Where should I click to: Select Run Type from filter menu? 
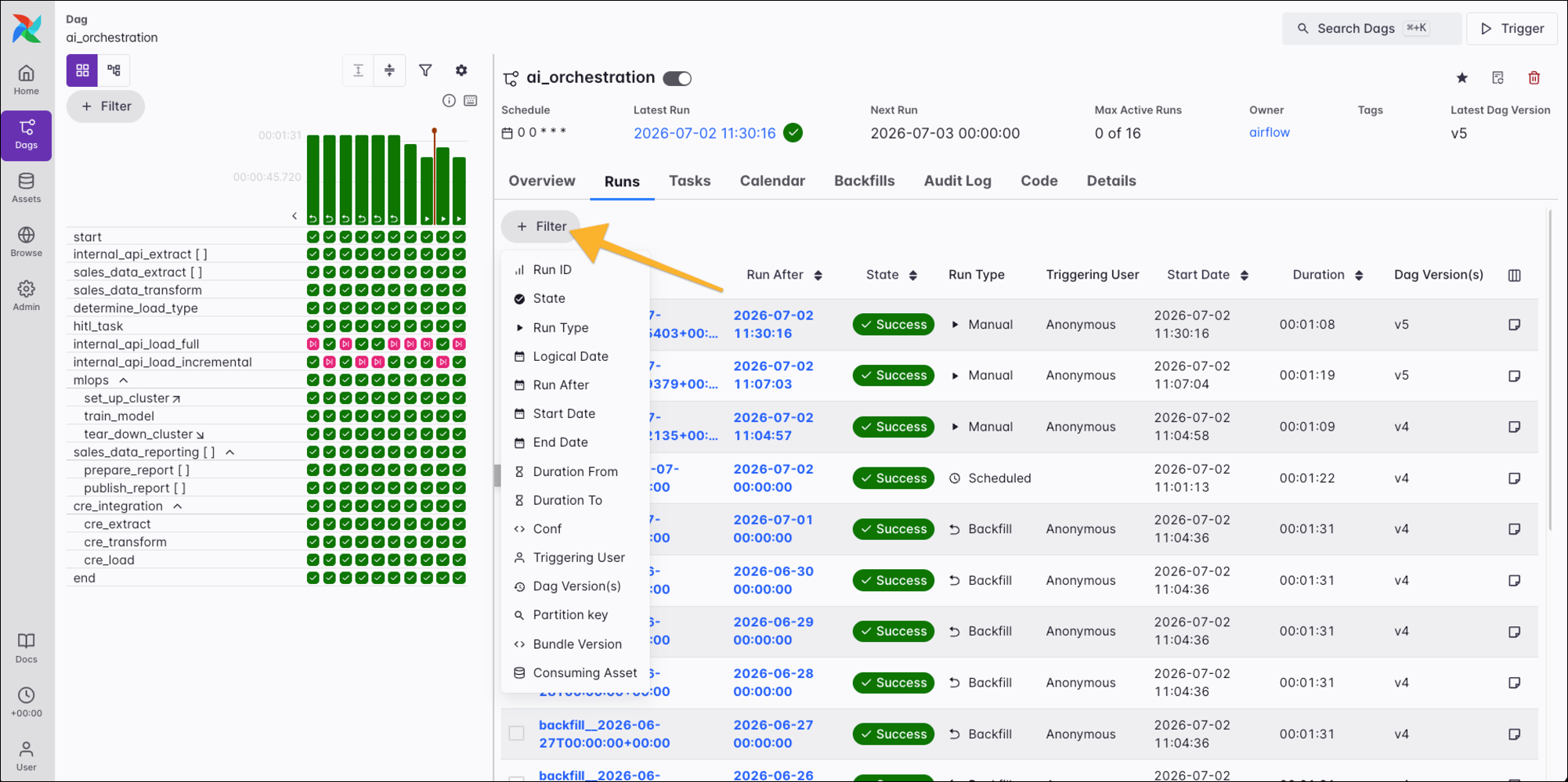tap(561, 327)
